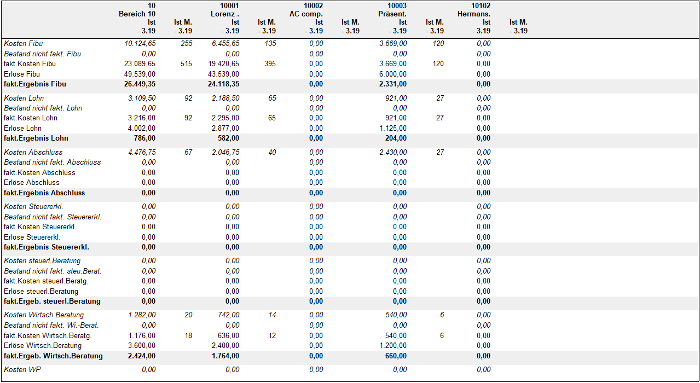The height and width of the screenshot is (383, 700).
Task: Select the value 10.124,65 in Kosten Fibu
Action: 140,44
